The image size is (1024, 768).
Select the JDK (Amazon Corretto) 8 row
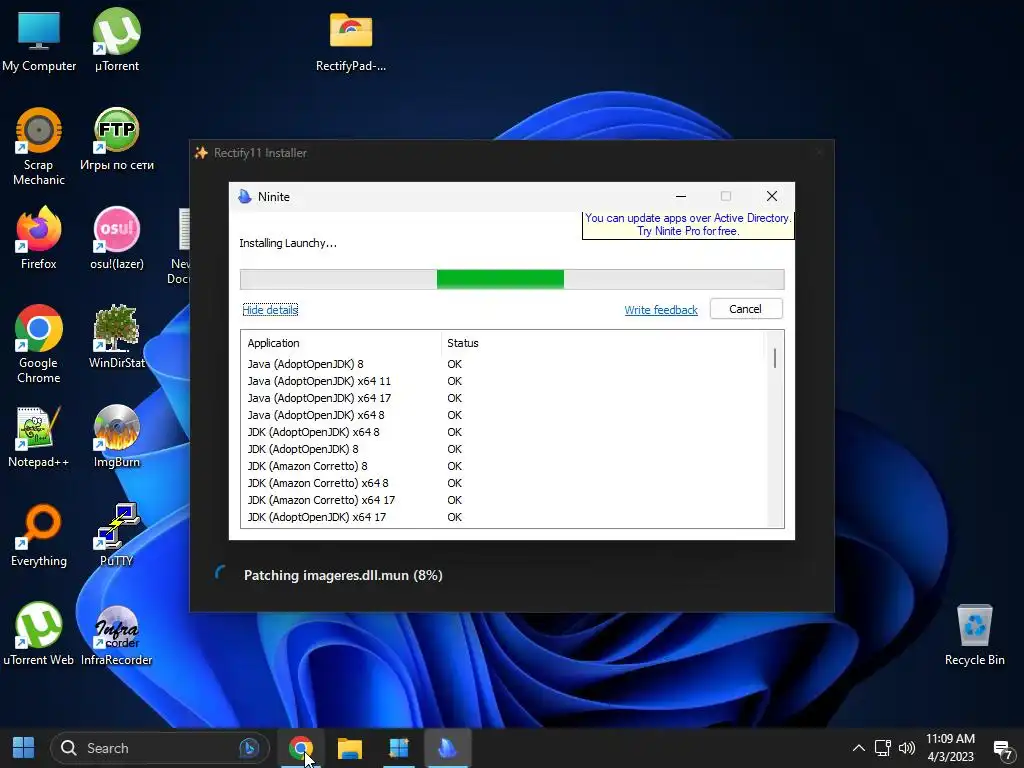pyautogui.click(x=503, y=466)
